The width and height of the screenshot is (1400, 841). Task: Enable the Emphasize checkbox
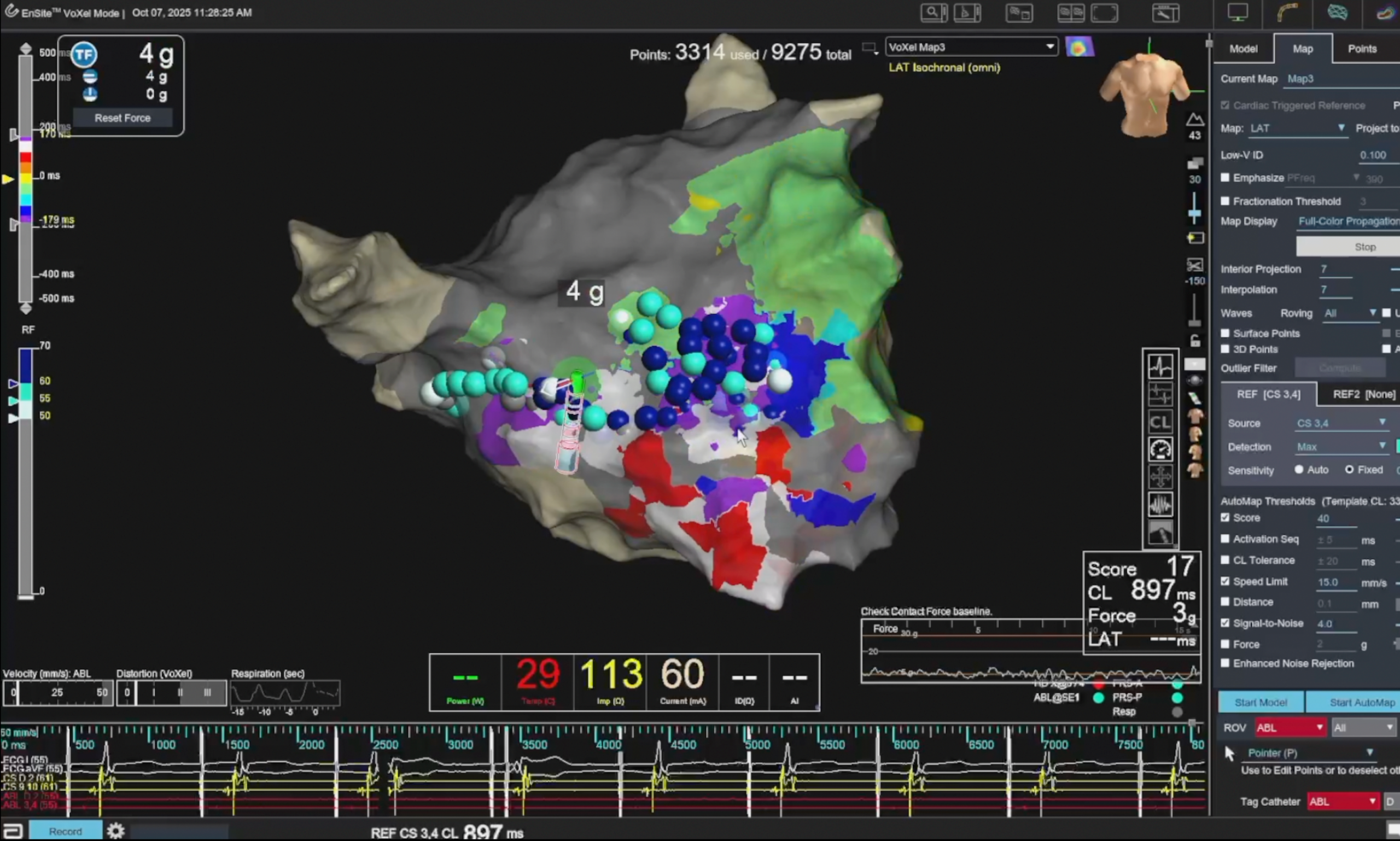pos(1225,178)
